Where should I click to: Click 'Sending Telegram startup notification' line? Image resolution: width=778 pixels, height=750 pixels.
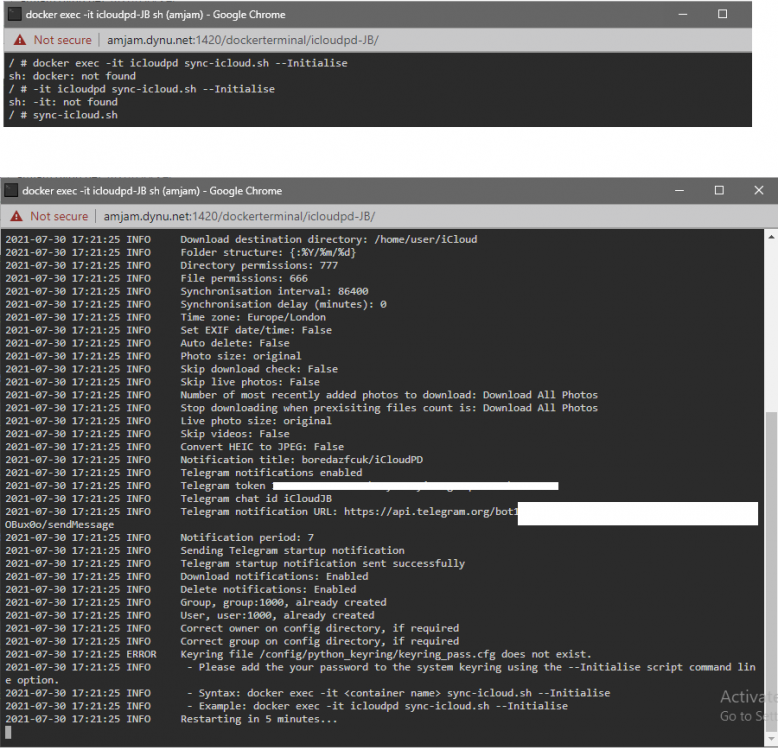coord(292,551)
